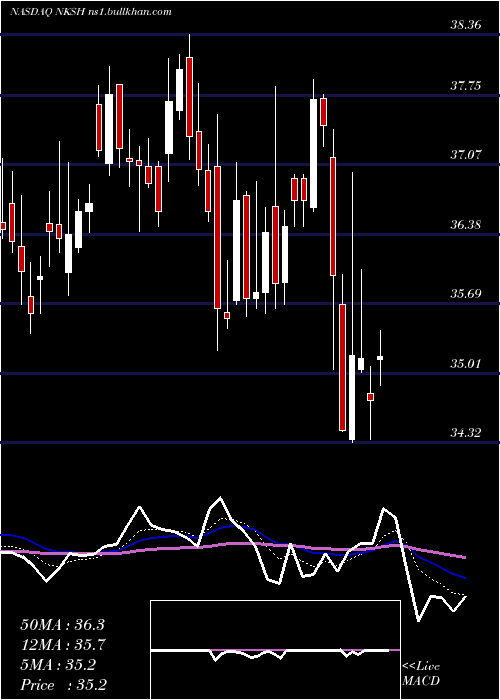Image resolution: width=500 pixels, height=700 pixels.
Task: Click the Price : 35.2 readout
Action: 63,685
